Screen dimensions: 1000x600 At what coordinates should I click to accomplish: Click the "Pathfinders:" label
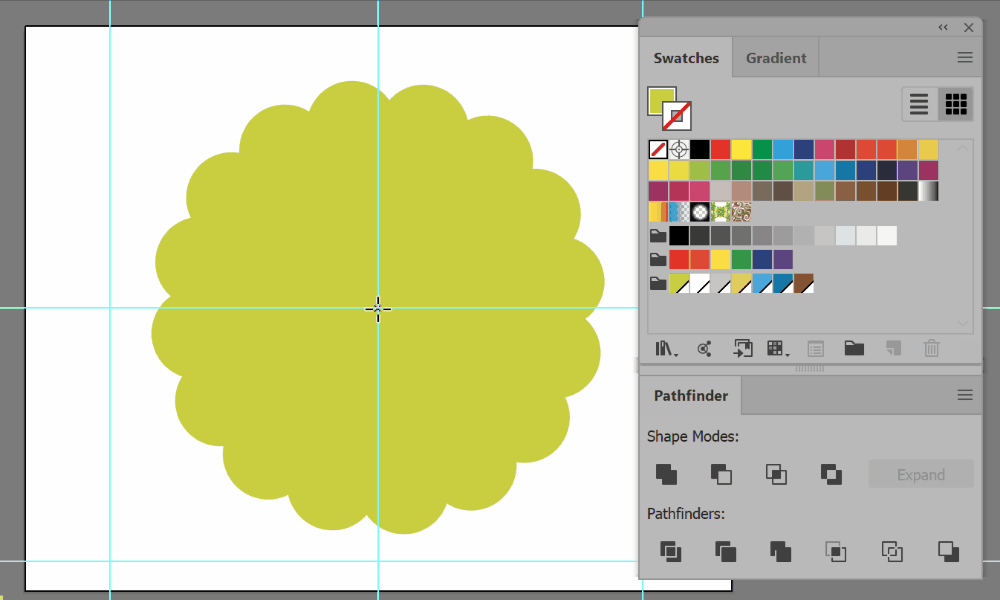point(686,514)
